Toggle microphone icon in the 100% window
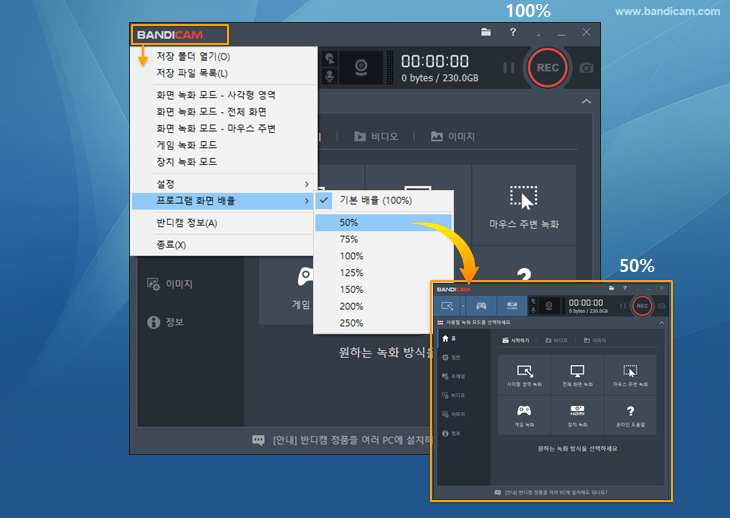The width and height of the screenshot is (730, 518). point(329,76)
